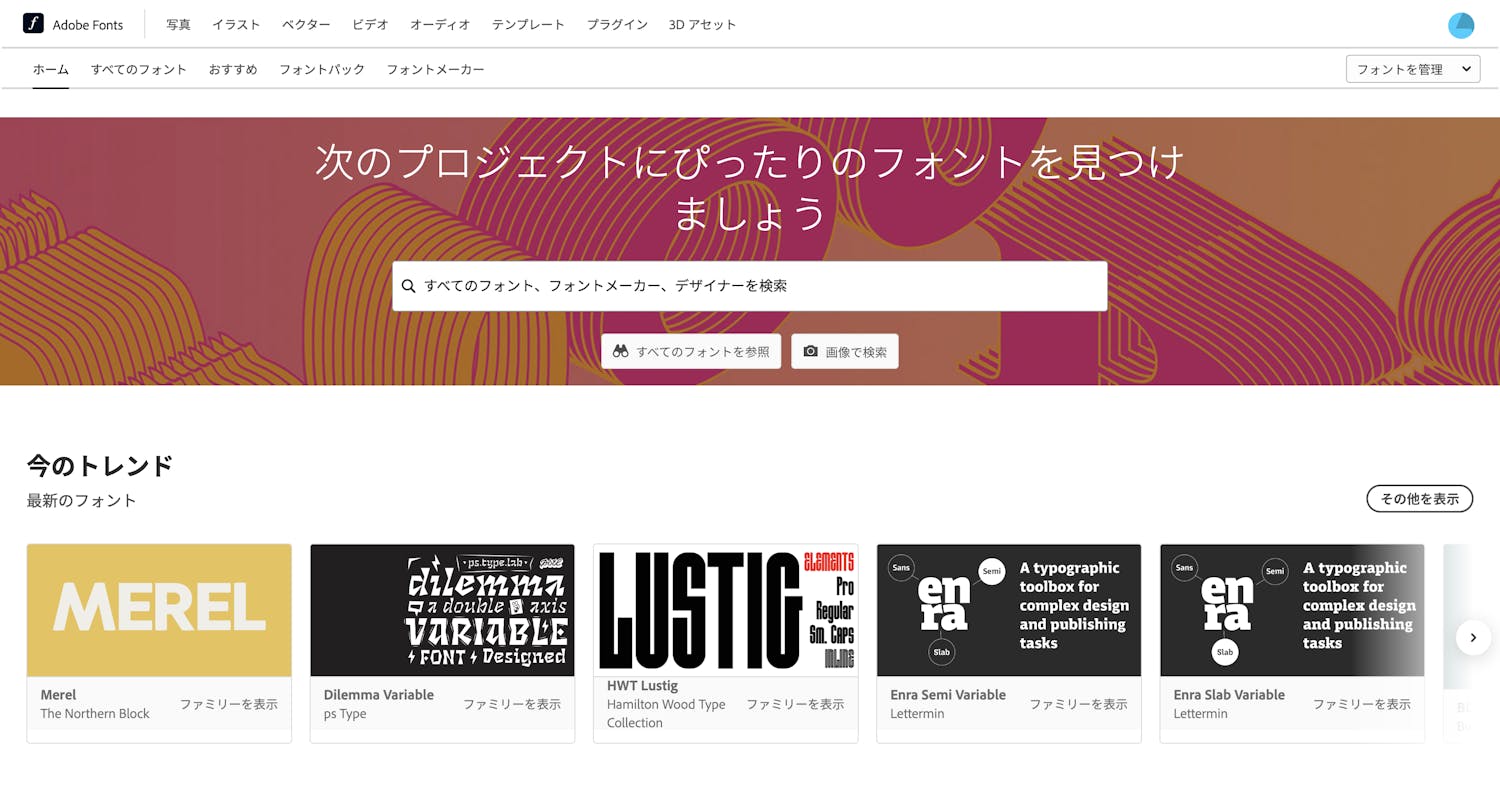Open the 写真 menu item
The width and height of the screenshot is (1500, 792).
[178, 24]
